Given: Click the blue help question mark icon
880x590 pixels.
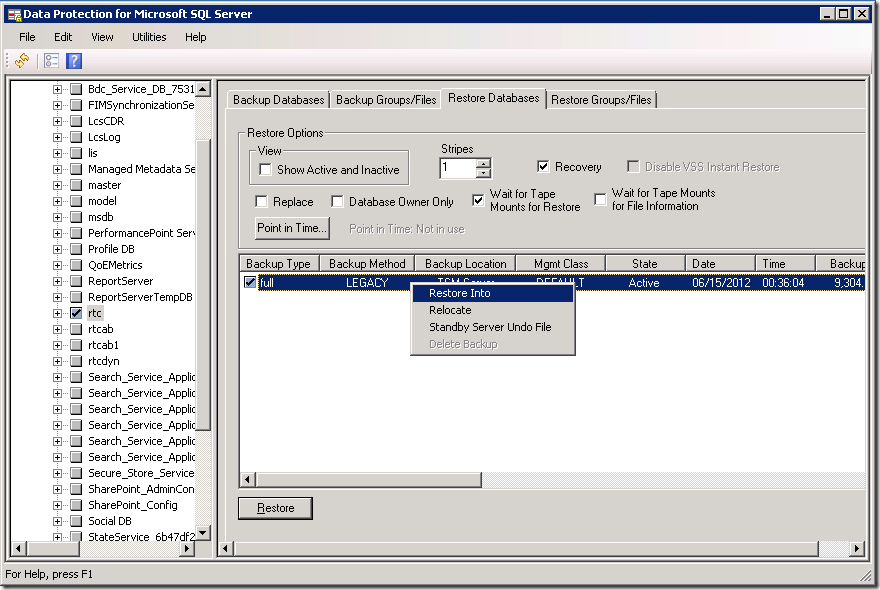Looking at the screenshot, I should pyautogui.click(x=74, y=61).
